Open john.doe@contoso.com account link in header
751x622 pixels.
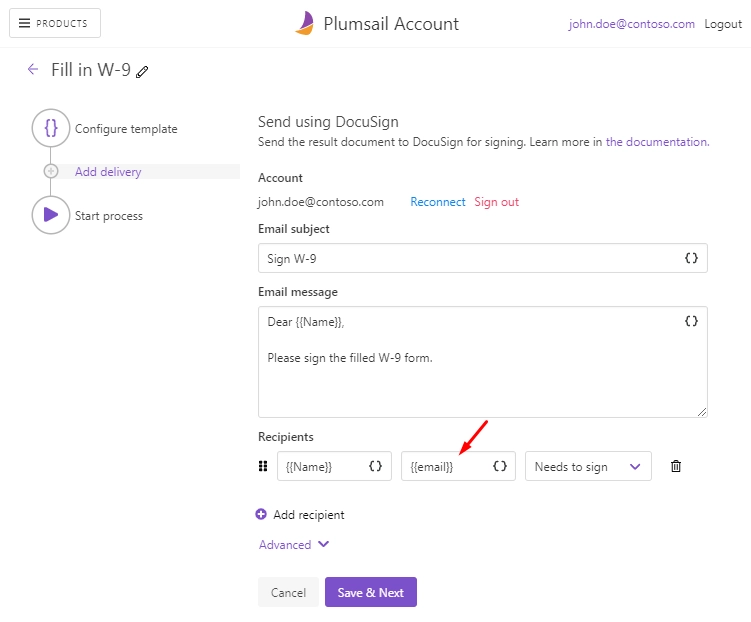631,24
